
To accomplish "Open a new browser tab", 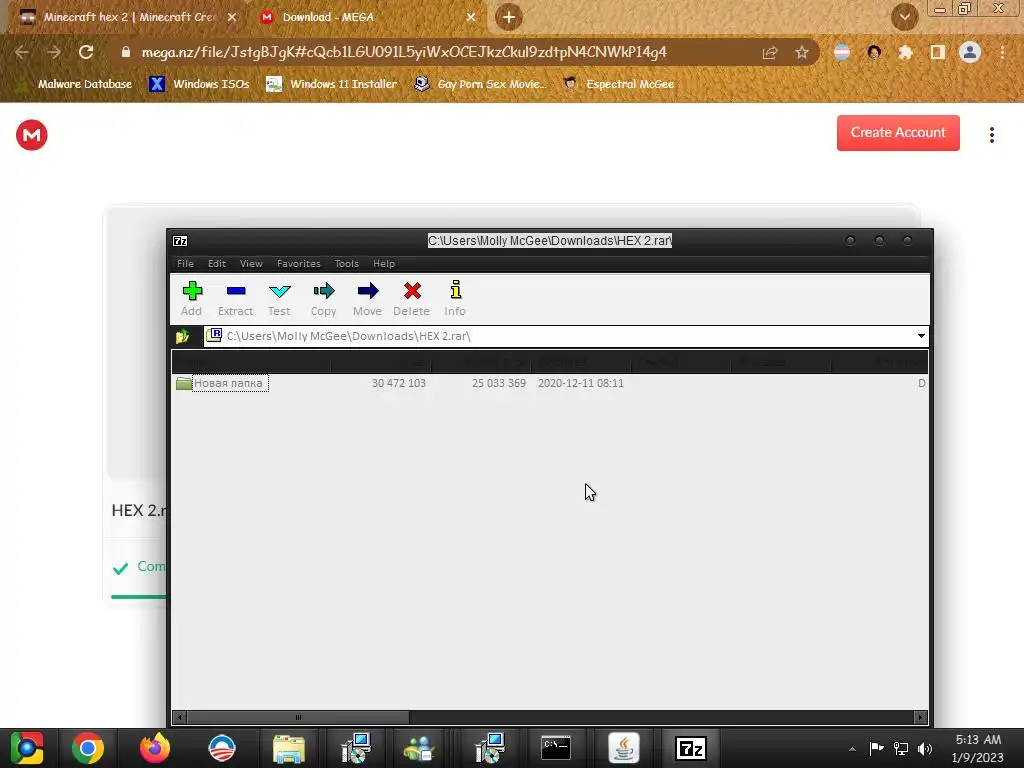I will pyautogui.click(x=509, y=17).
